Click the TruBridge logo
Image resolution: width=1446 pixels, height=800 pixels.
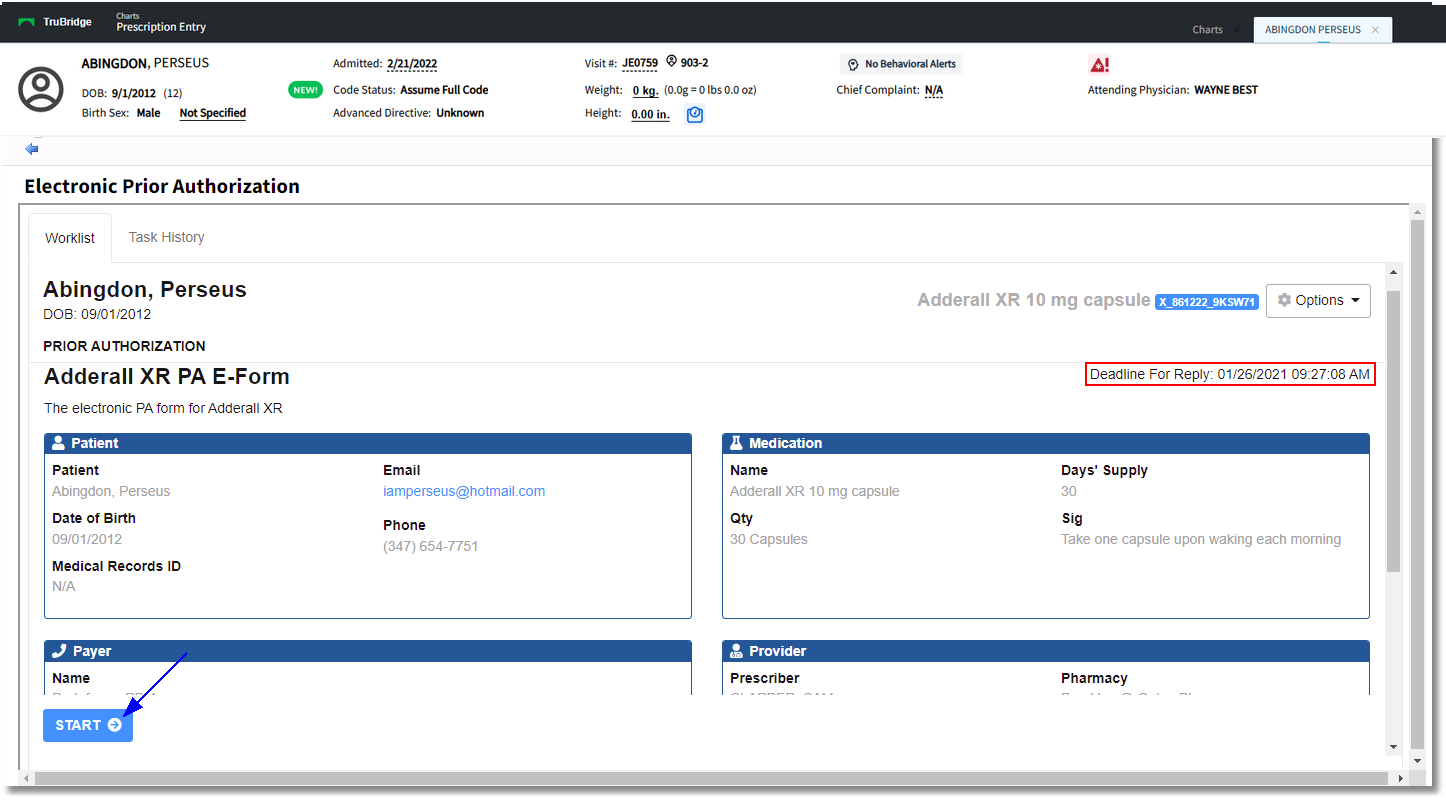point(55,22)
